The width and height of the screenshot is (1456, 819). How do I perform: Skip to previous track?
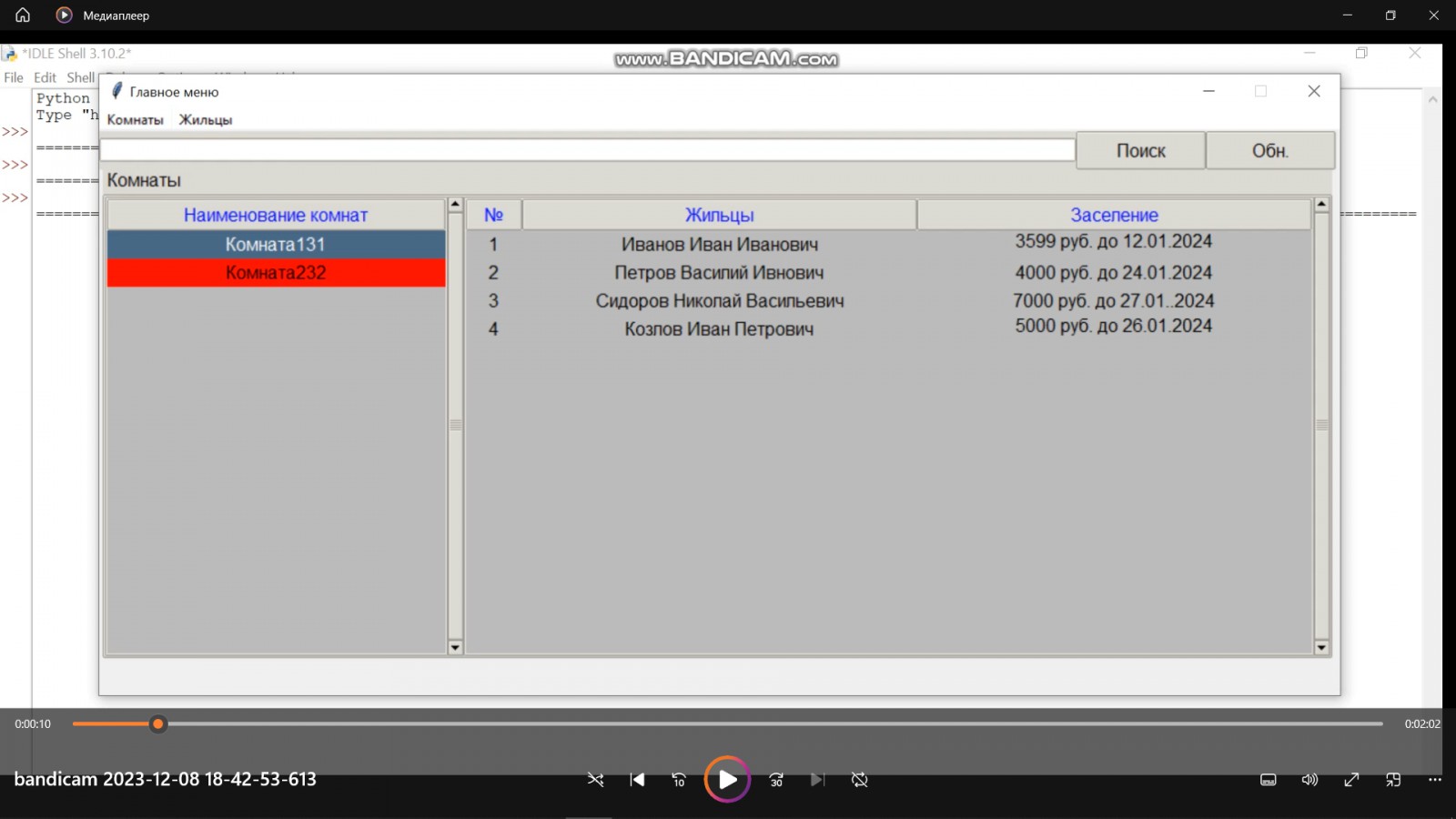click(x=637, y=780)
